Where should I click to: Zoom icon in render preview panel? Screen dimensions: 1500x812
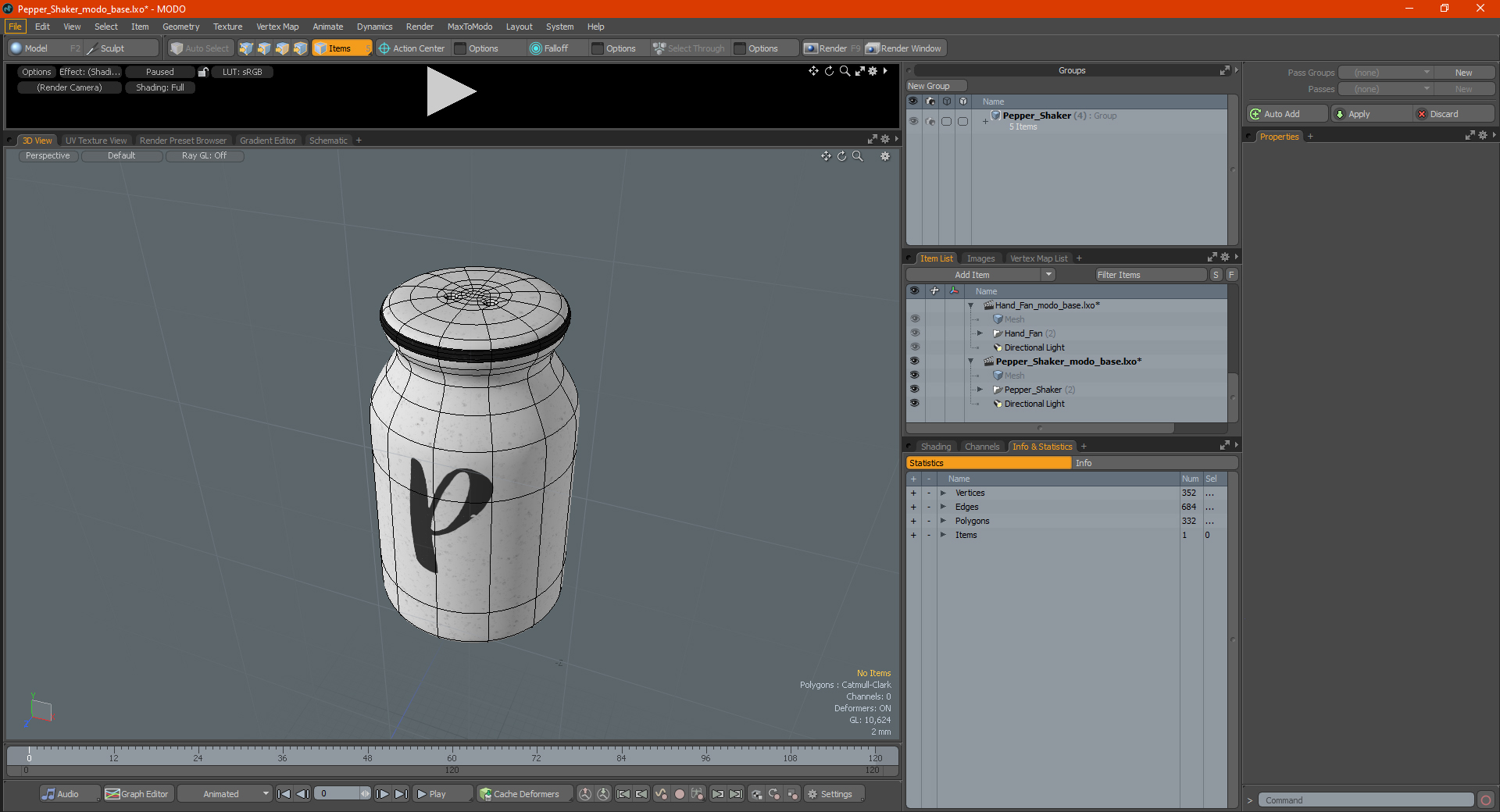pyautogui.click(x=845, y=71)
